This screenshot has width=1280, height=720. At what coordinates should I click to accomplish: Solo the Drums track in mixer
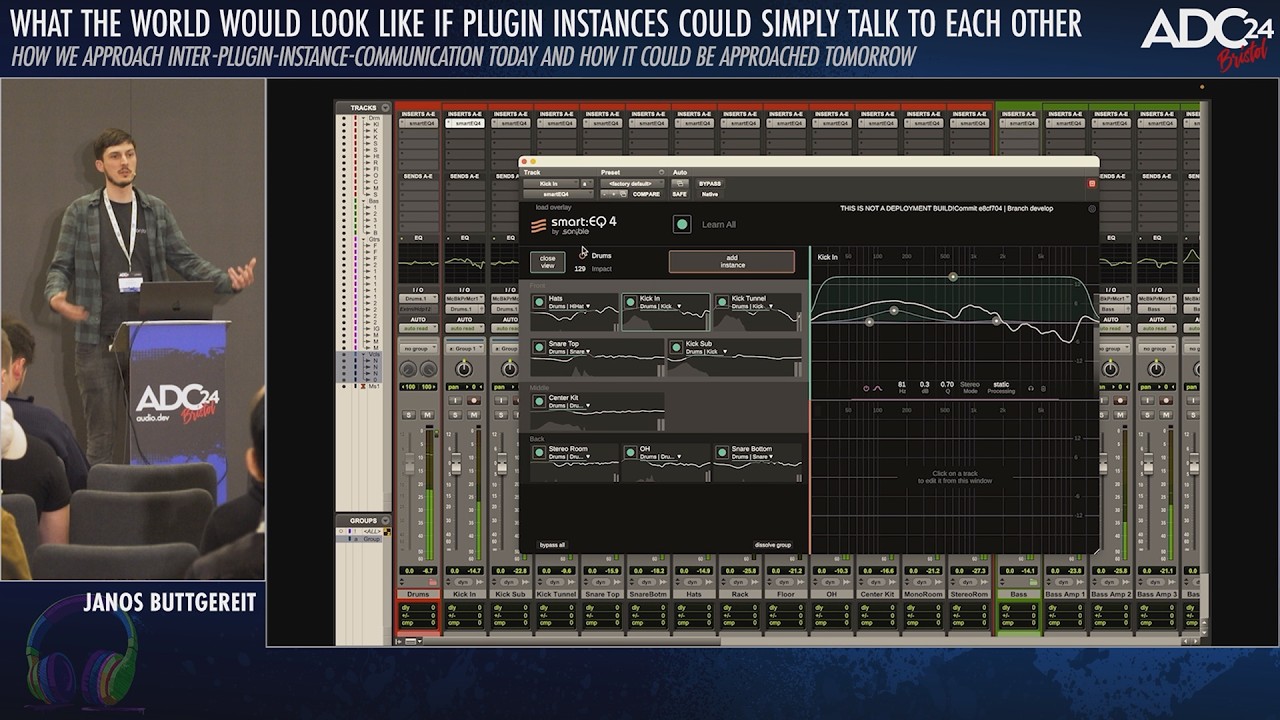[409, 415]
